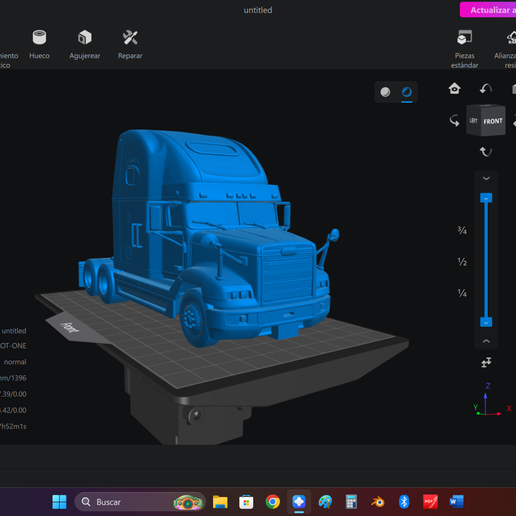Click the Actualizar upgrade button
This screenshot has height=516, width=516.
(488, 10)
